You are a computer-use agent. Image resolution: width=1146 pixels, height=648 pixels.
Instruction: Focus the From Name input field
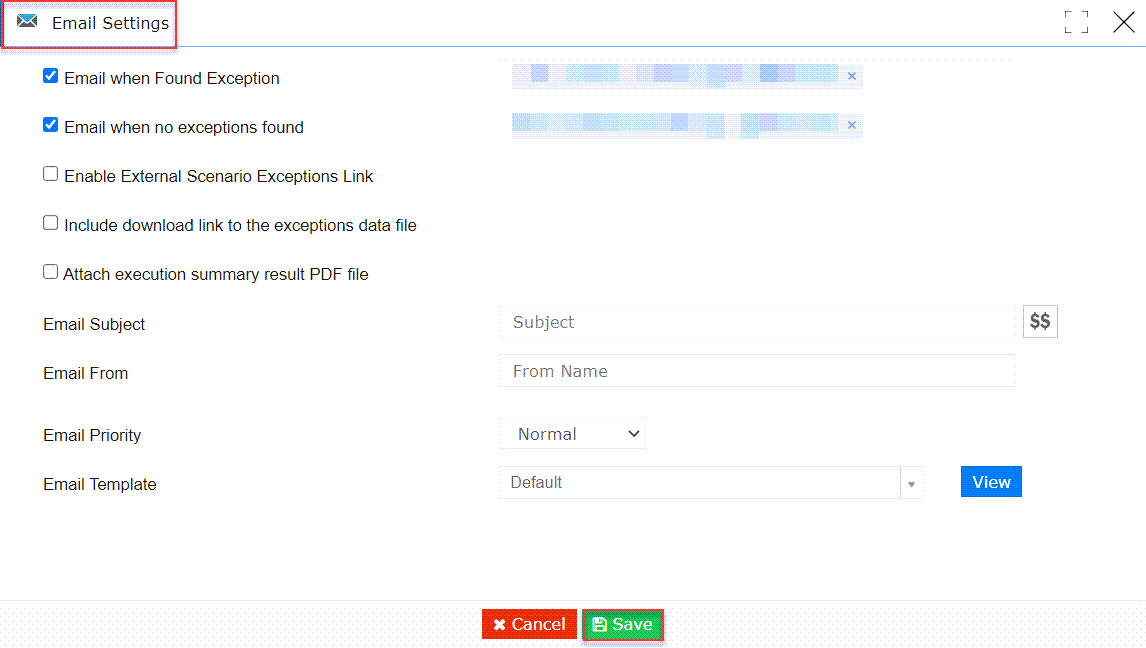coord(757,371)
